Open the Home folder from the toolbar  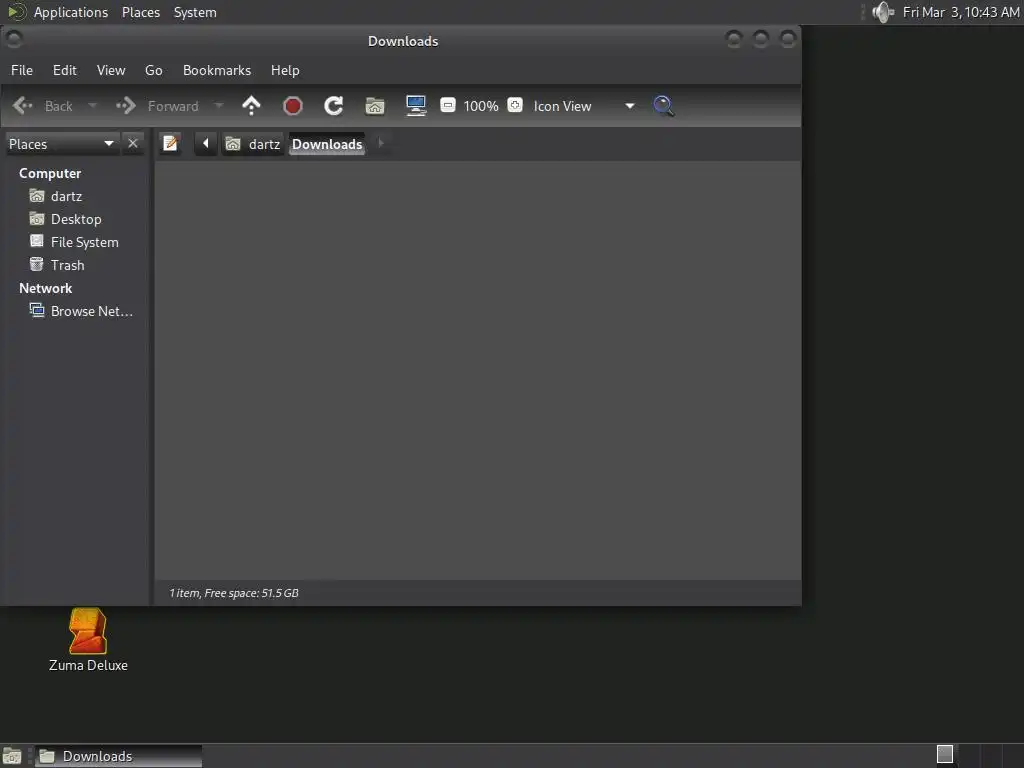click(375, 106)
